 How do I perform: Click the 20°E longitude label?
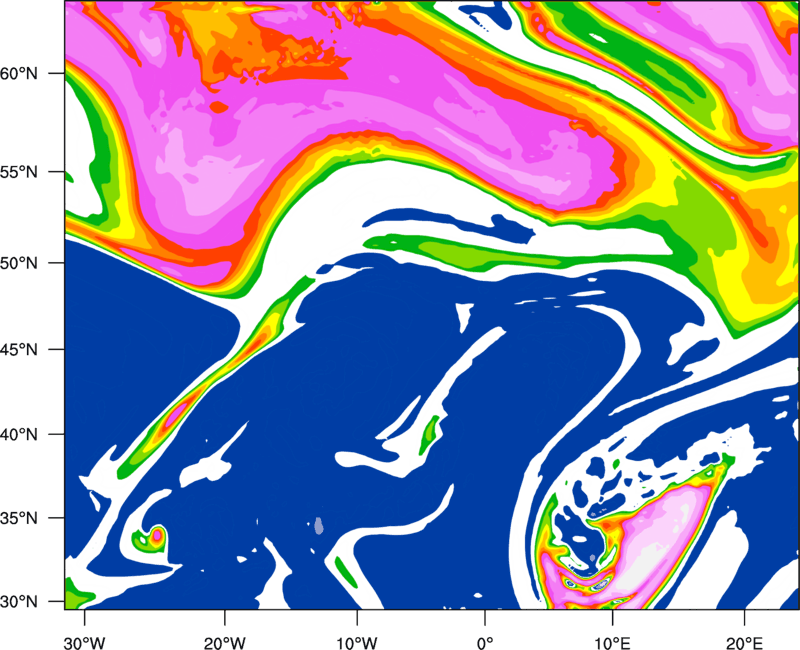tap(744, 643)
